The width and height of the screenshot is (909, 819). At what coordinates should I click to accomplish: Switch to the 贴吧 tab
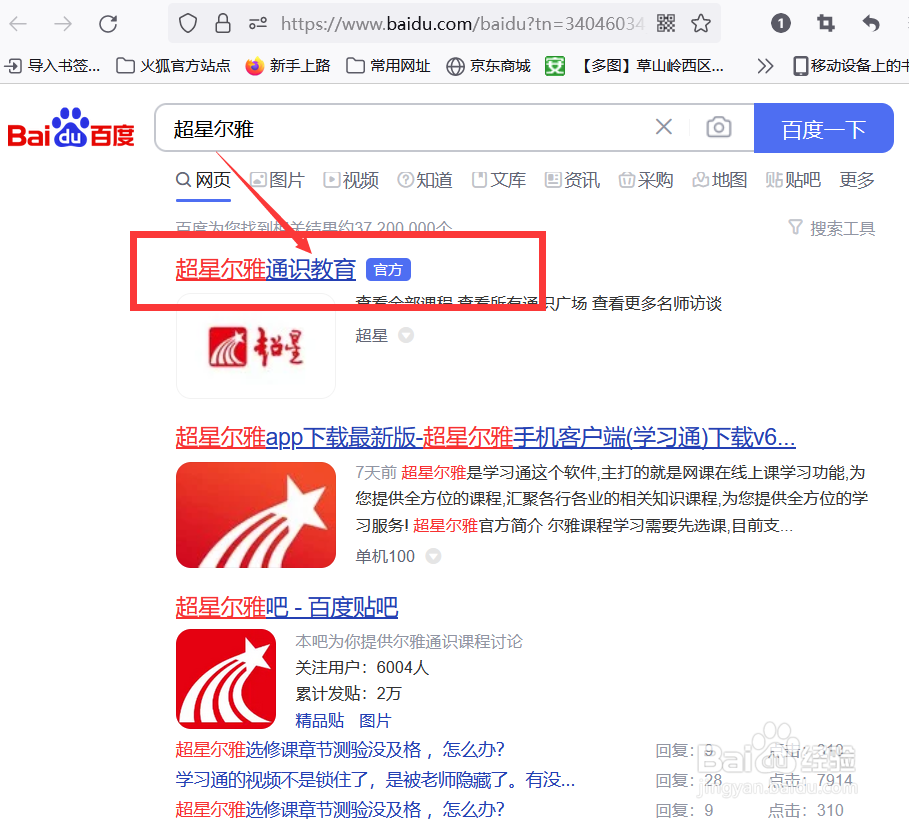pyautogui.click(x=794, y=180)
